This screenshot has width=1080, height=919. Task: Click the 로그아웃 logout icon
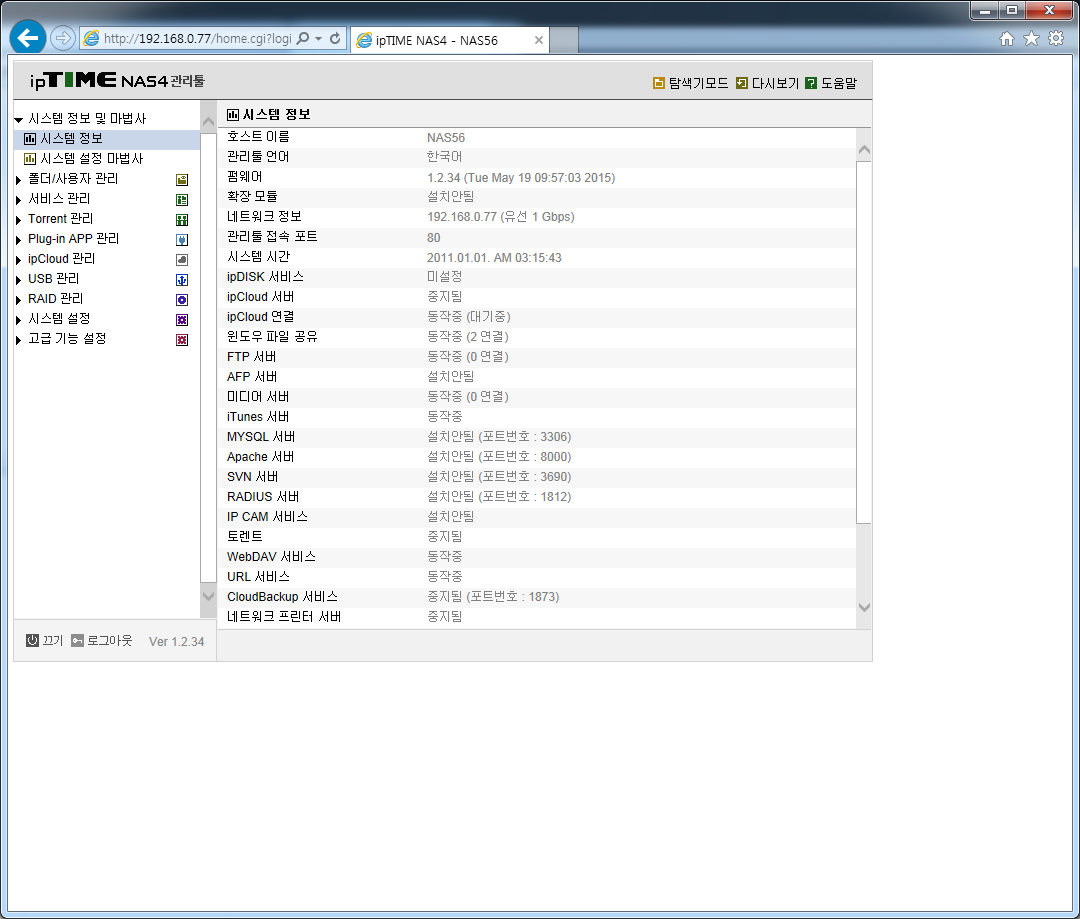77,641
